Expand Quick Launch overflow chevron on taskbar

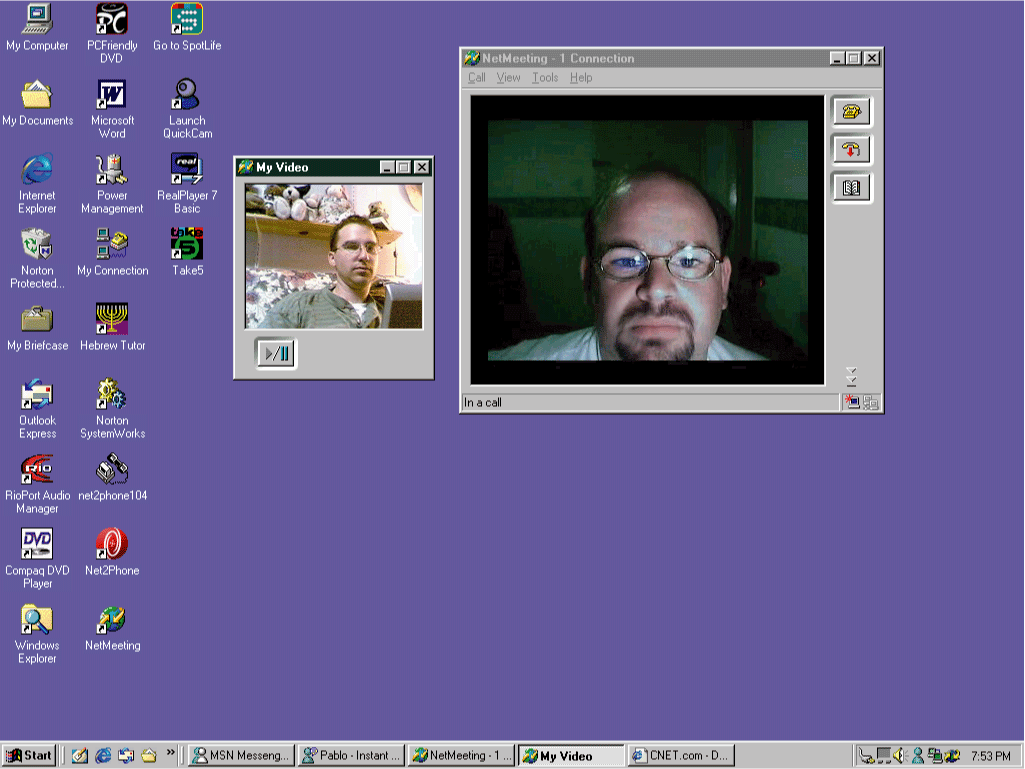click(x=171, y=752)
